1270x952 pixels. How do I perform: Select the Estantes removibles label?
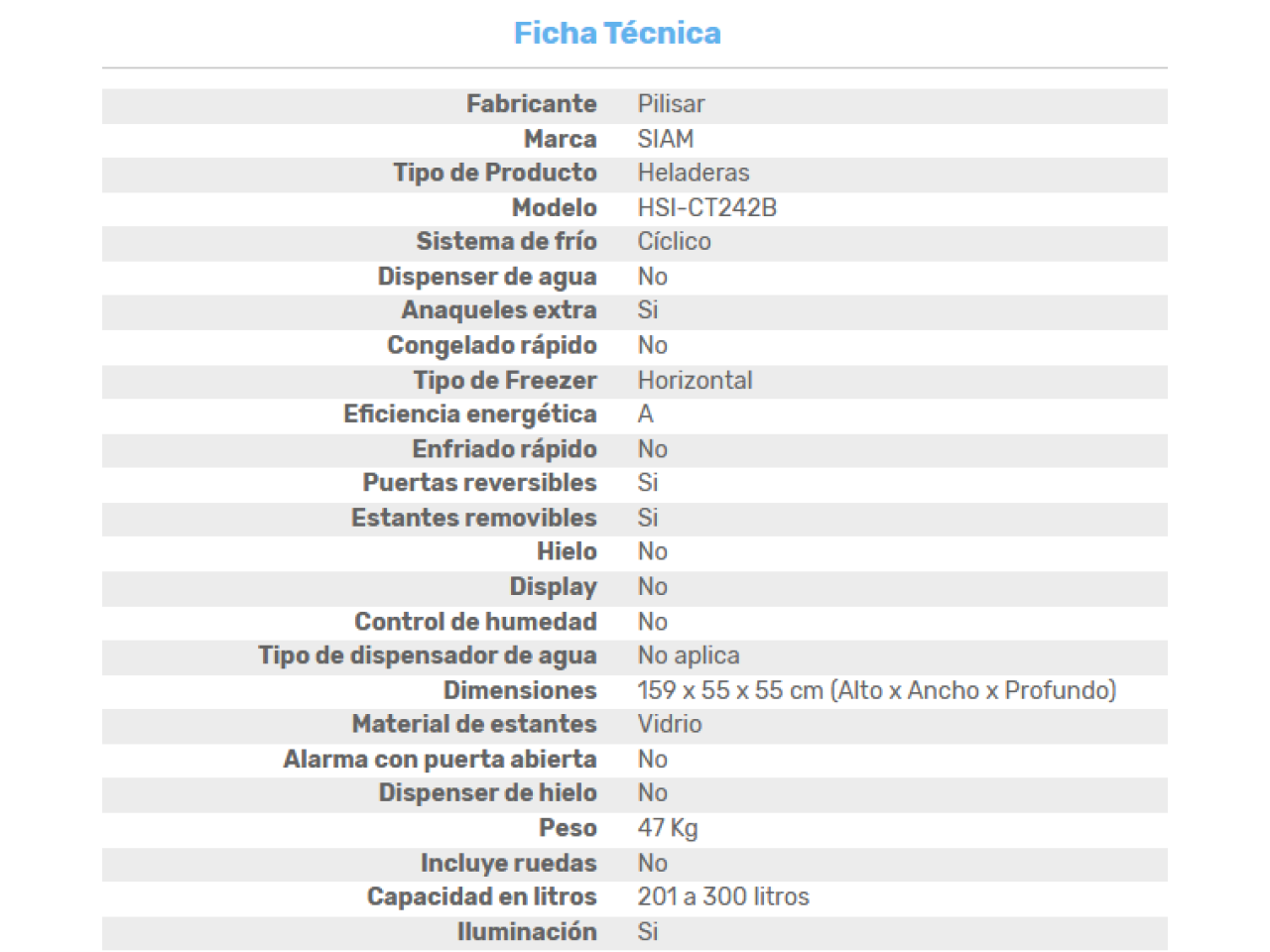point(474,518)
